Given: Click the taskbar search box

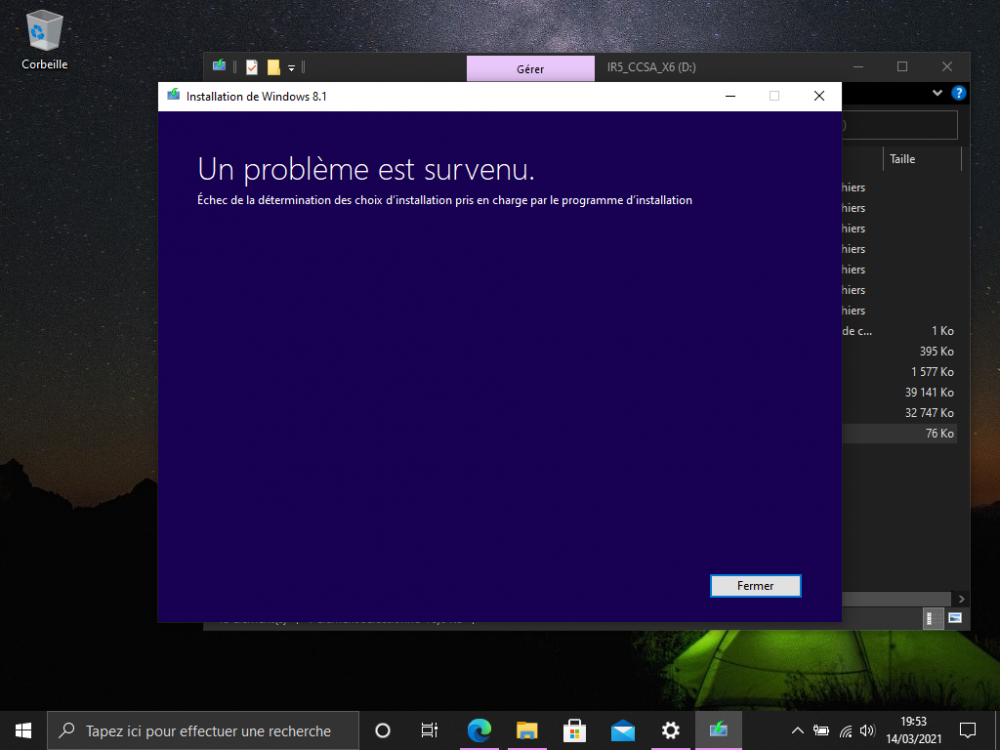Looking at the screenshot, I should pos(203,731).
